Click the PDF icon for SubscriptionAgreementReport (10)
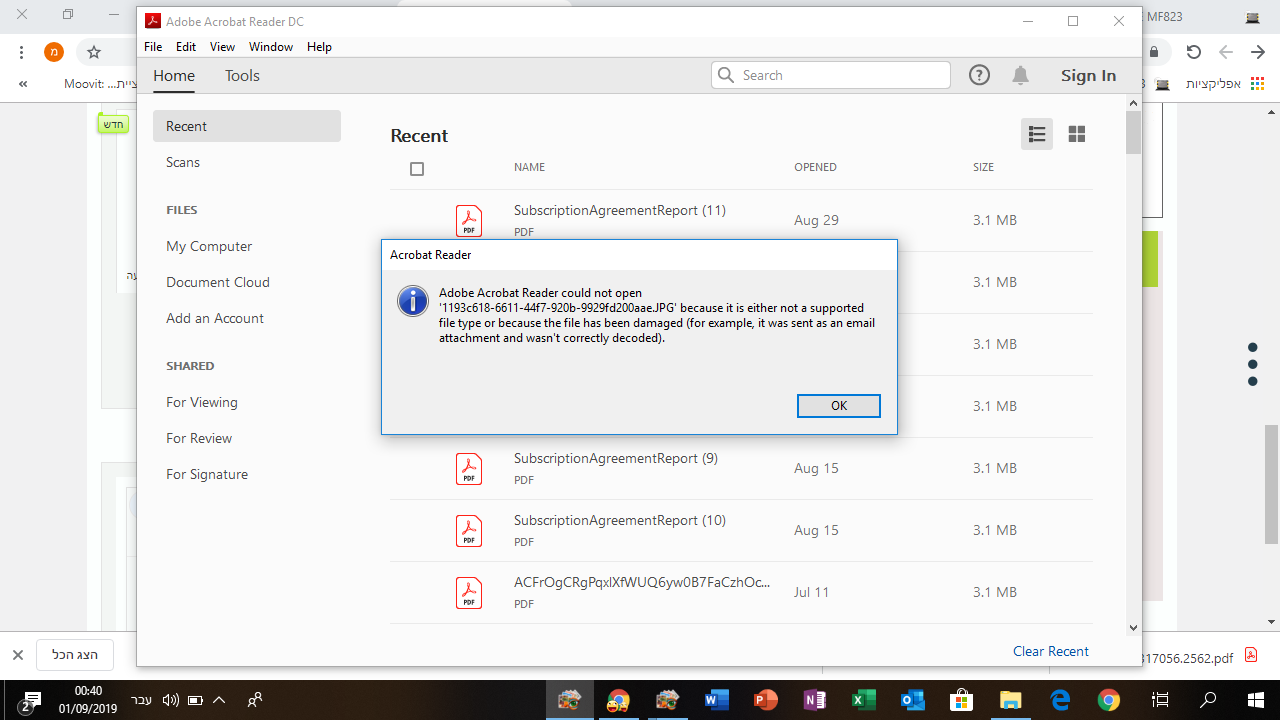1280x720 pixels. [469, 531]
